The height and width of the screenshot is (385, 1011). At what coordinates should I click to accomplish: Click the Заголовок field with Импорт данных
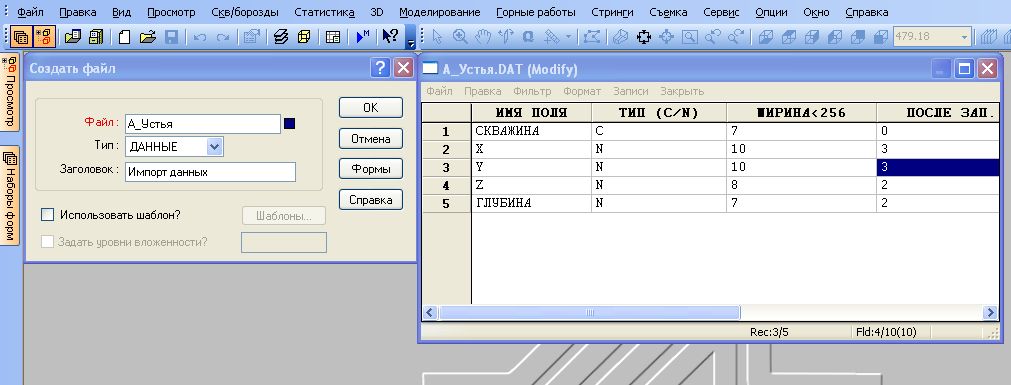[x=210, y=172]
